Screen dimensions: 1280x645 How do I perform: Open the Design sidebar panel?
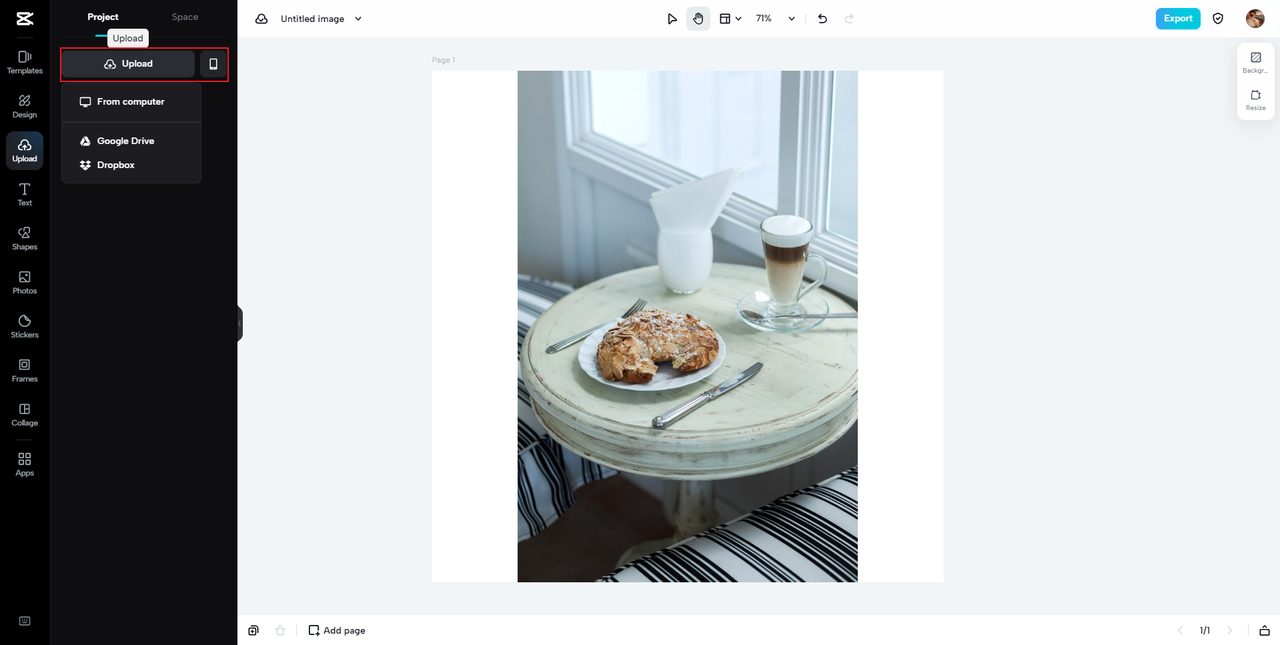(24, 107)
